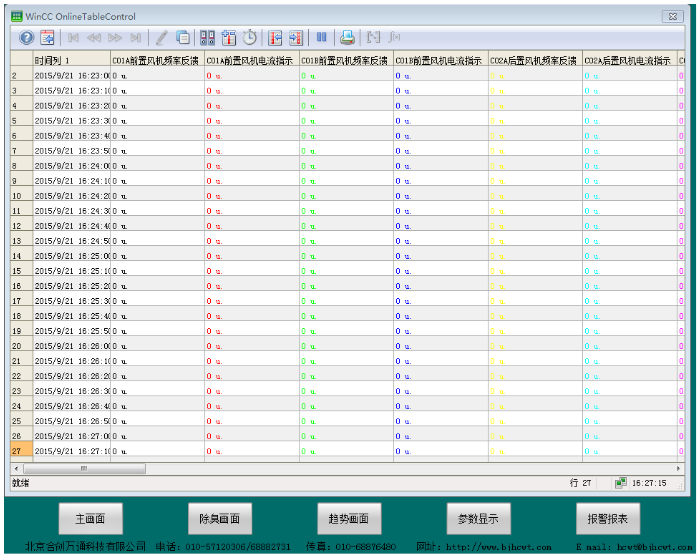Screen dimensions: 699x556
Task: Click the print icon
Action: click(347, 38)
